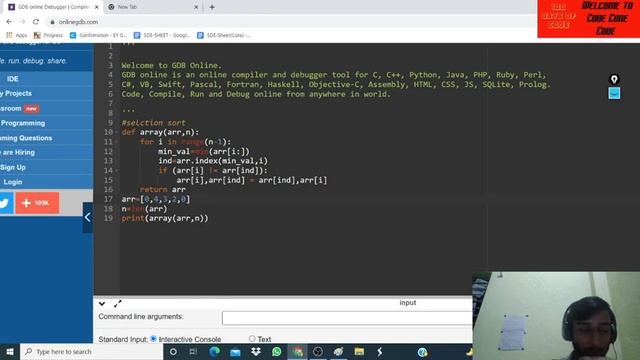Screen dimensions: 640x360
Task: Click the arr list definition on line 17
Action: click(156, 199)
